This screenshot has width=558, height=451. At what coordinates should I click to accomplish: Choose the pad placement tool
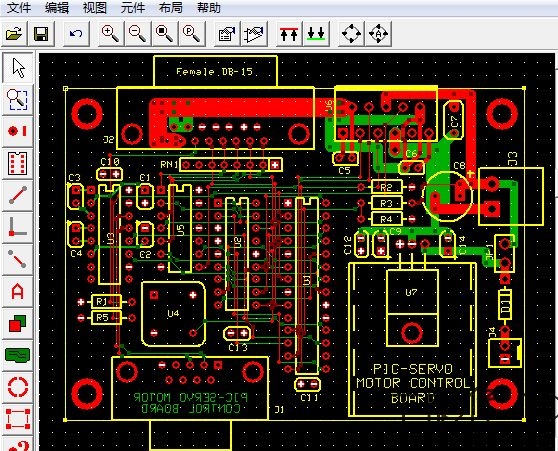(18, 131)
